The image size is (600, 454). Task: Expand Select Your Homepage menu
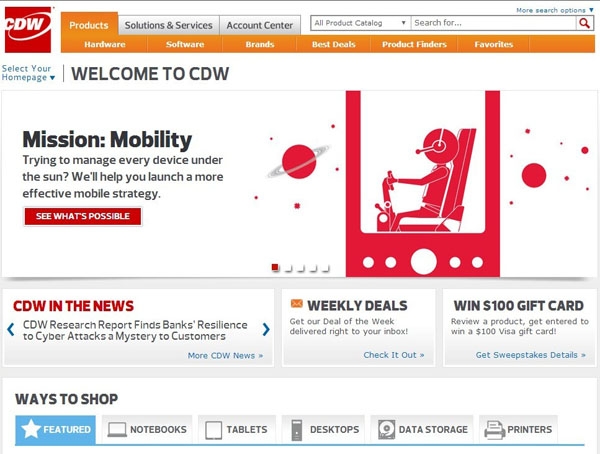point(28,73)
